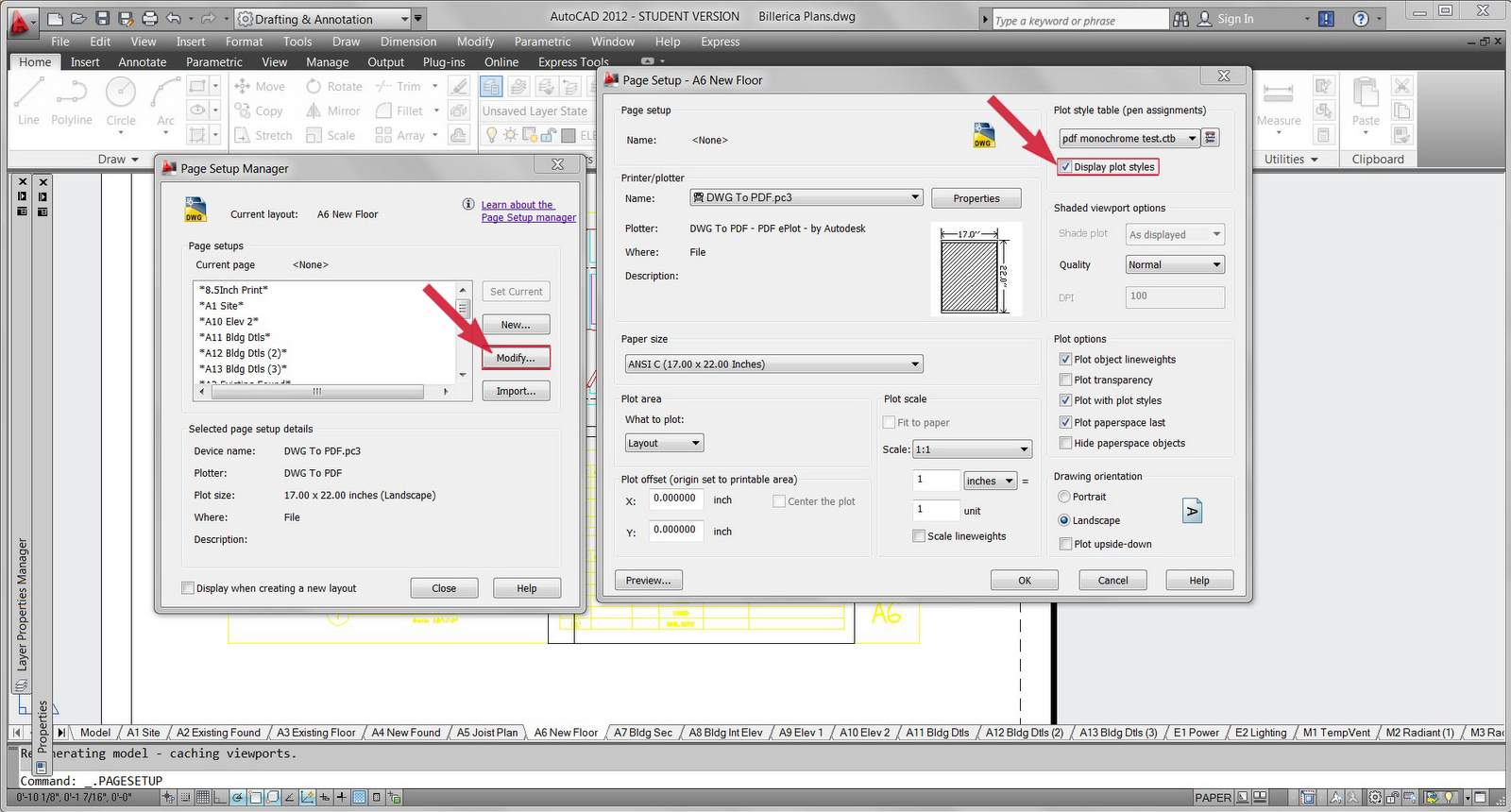Screen dimensions: 1511x812
Task: Open the plot style table dropdown
Action: (1129, 138)
